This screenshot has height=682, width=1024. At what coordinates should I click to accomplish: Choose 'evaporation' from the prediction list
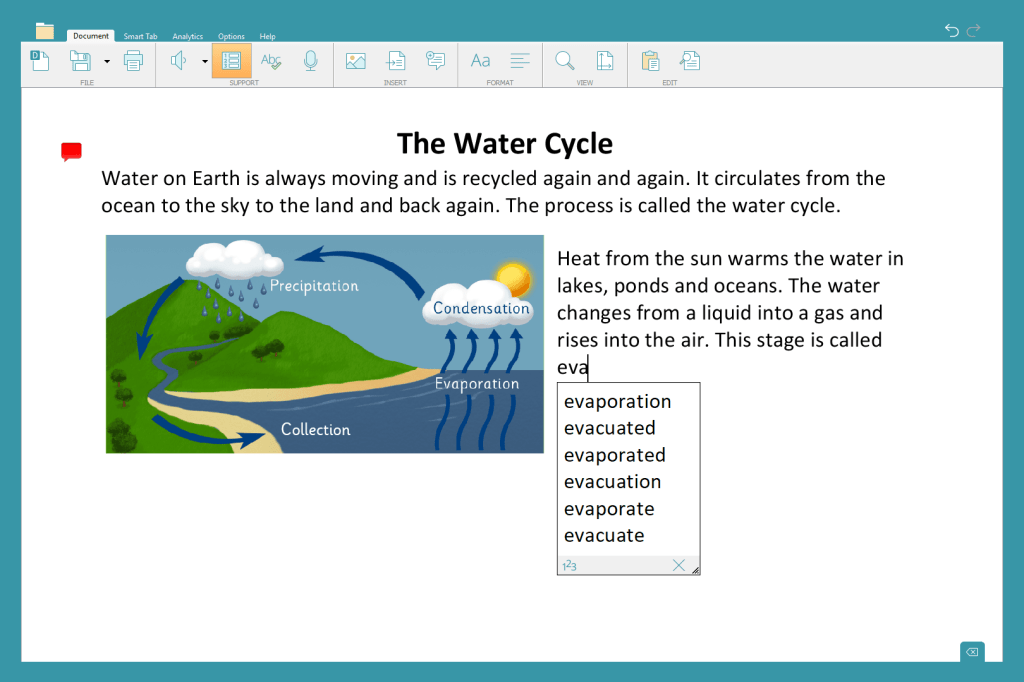point(617,402)
